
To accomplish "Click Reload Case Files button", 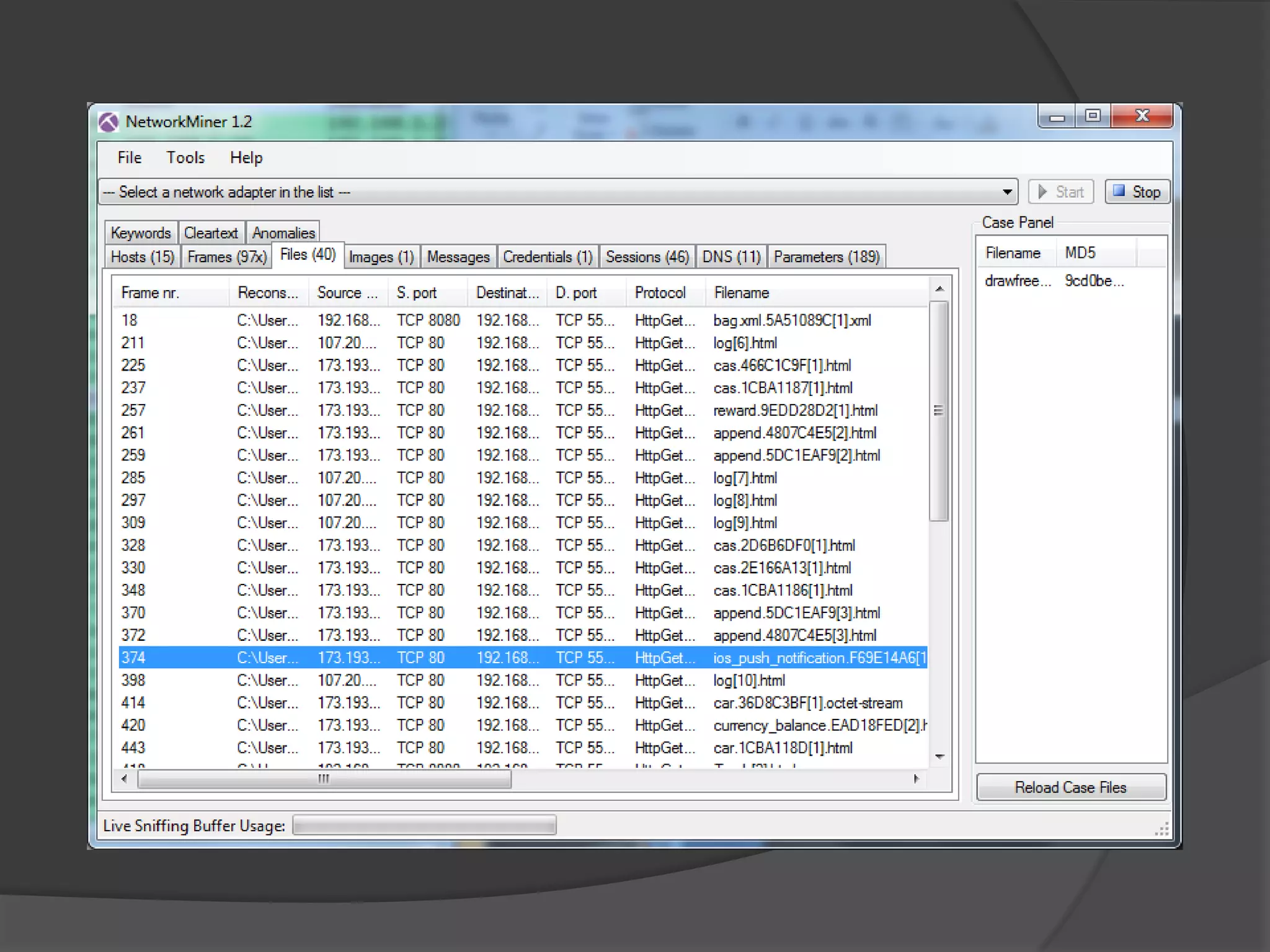I will pyautogui.click(x=1070, y=787).
